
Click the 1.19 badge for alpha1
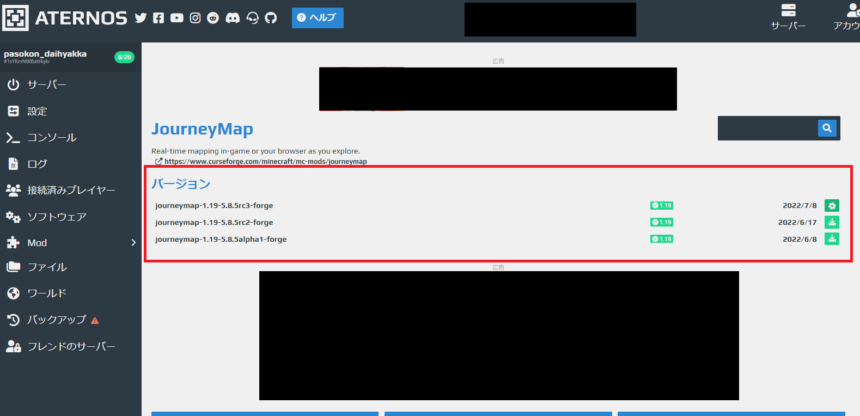tap(661, 239)
